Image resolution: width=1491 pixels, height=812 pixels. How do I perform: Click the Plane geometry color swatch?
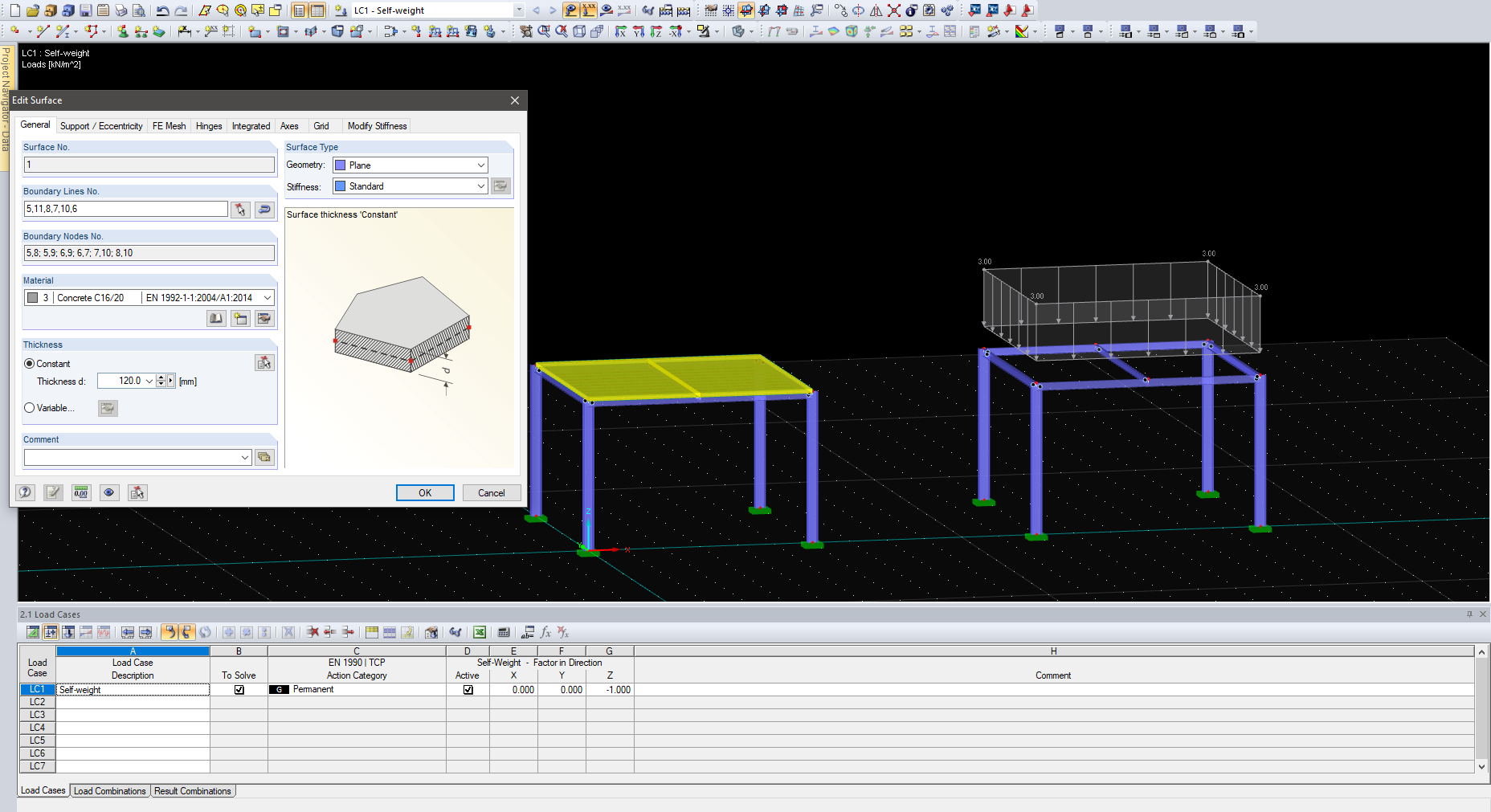(x=341, y=165)
